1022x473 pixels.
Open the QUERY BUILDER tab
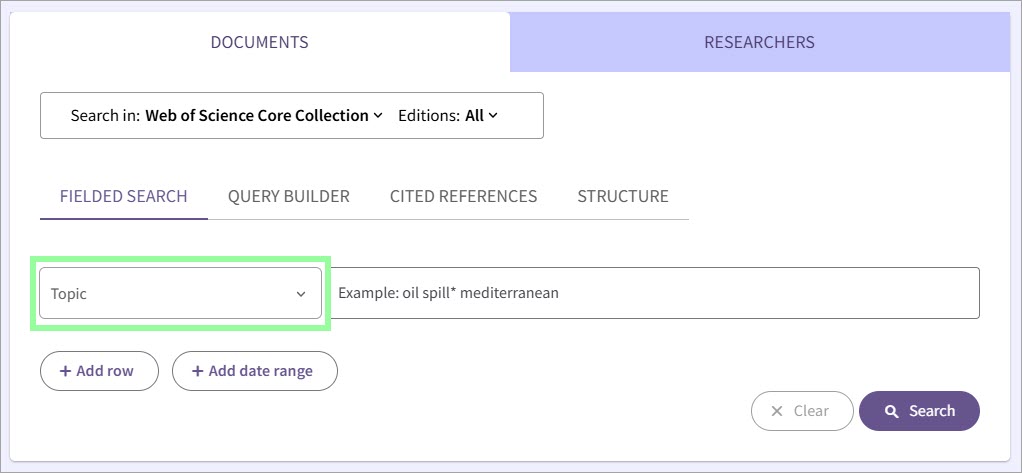[x=289, y=196]
